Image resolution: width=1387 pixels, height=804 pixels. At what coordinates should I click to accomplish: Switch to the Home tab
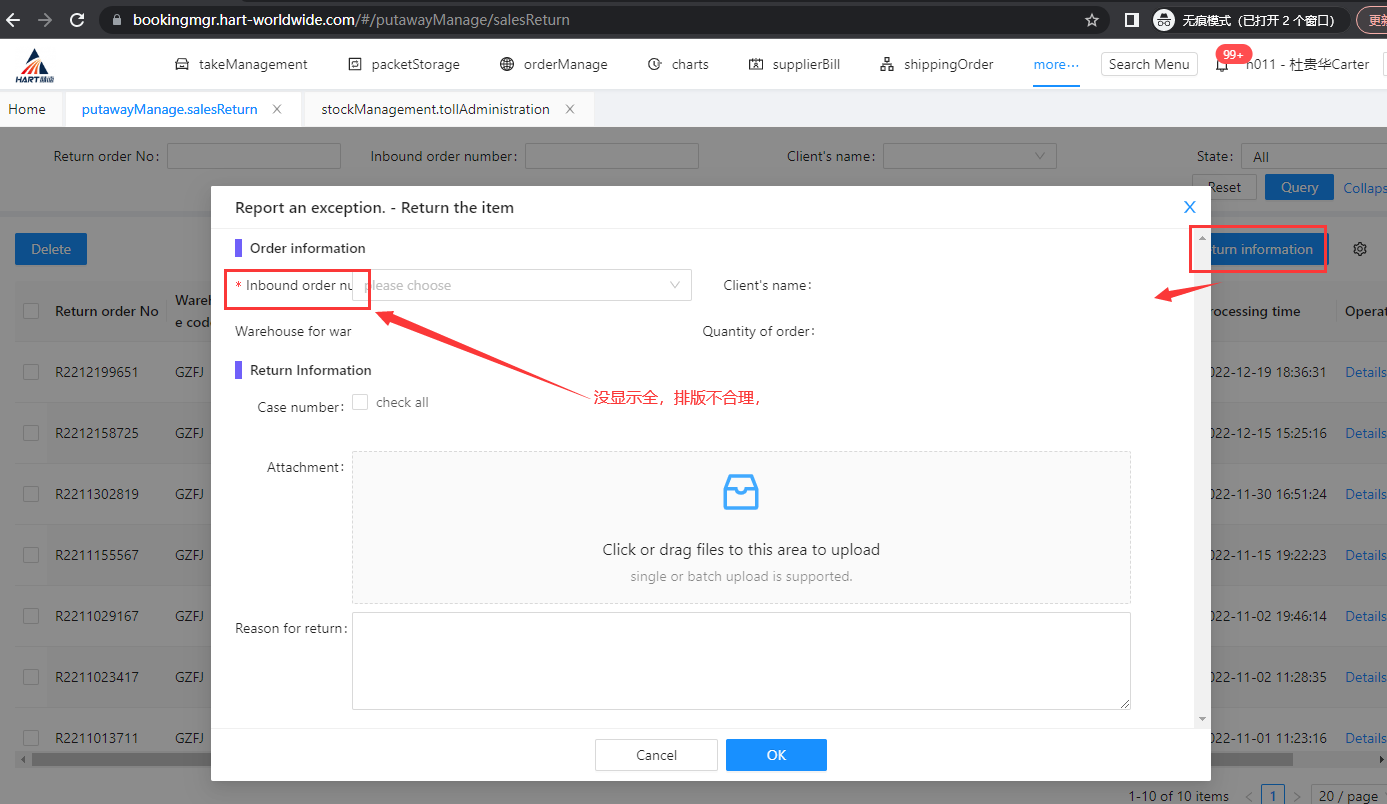pyautogui.click(x=27, y=109)
